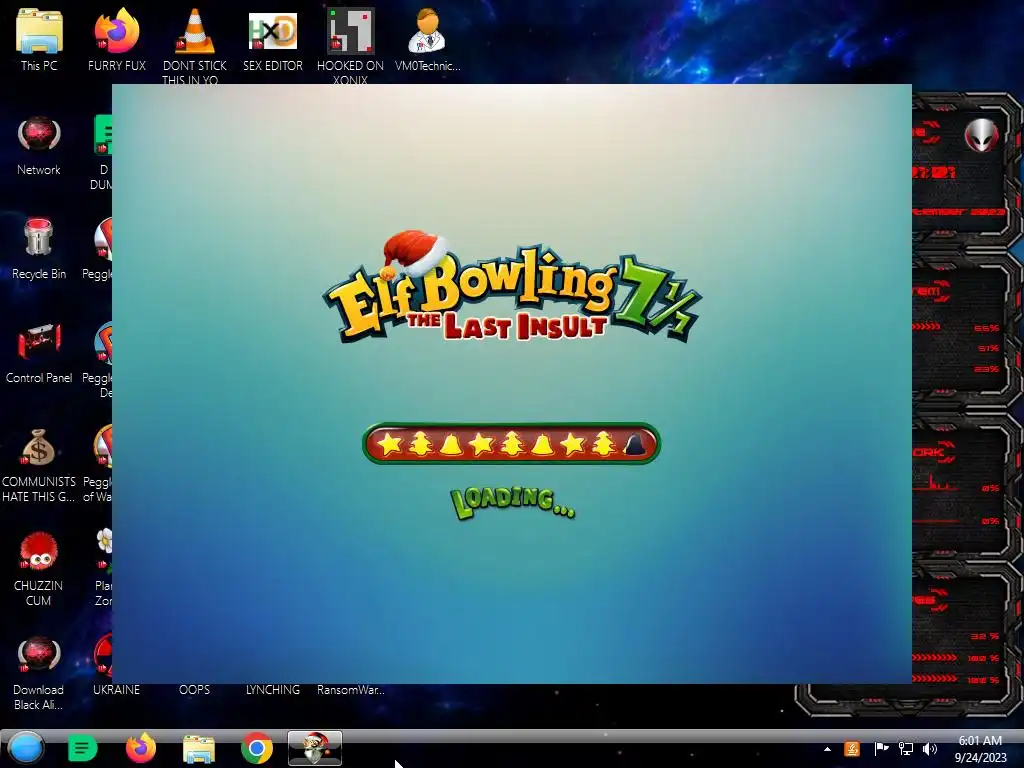Click the taskbar clock showing 6:01 AM

(980, 749)
